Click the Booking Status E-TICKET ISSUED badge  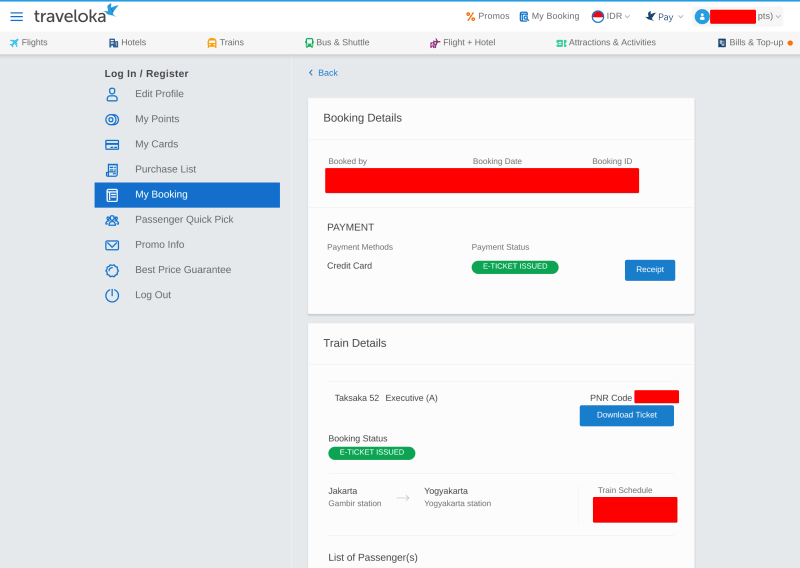click(371, 453)
